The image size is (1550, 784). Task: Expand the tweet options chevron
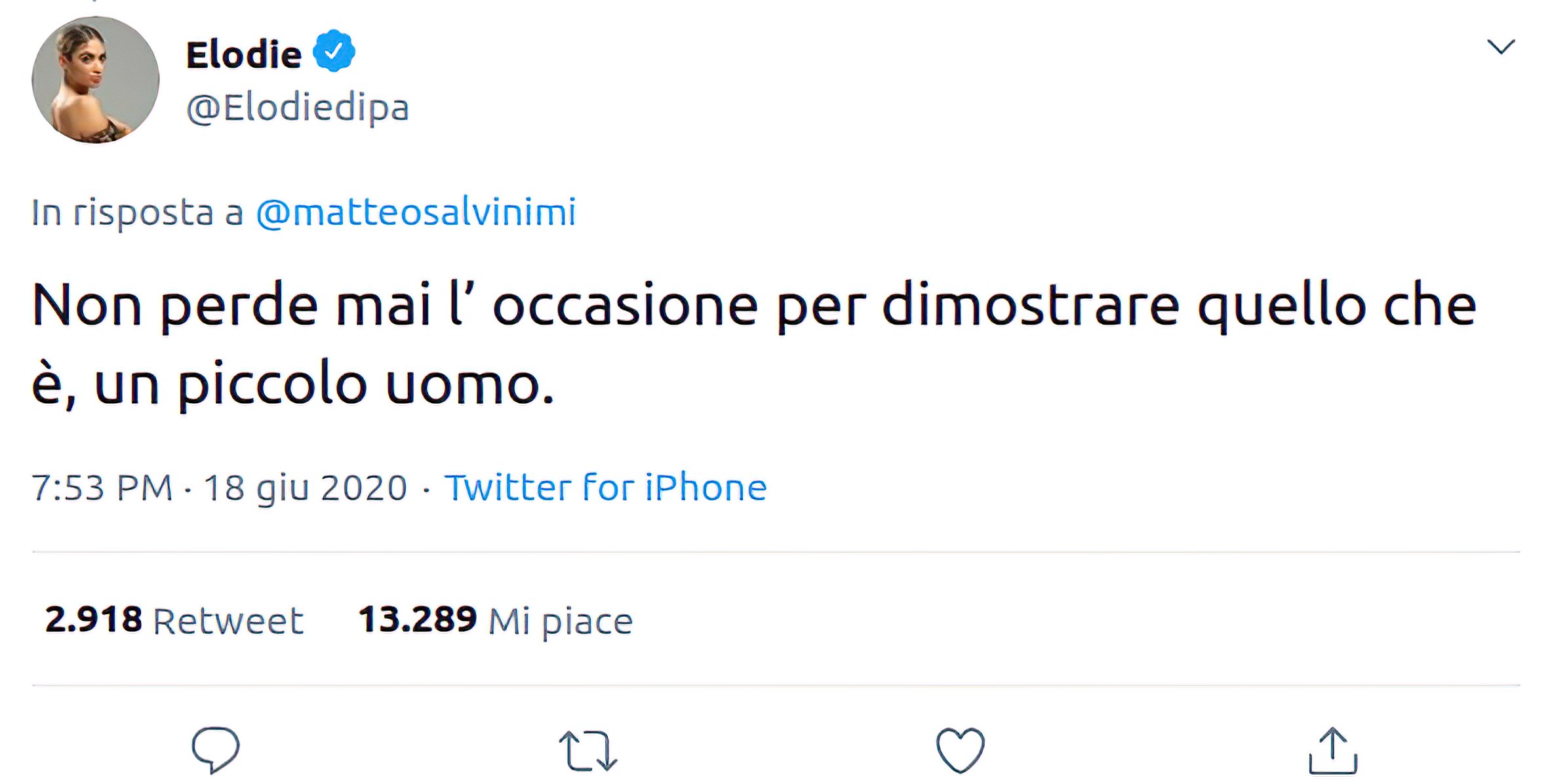click(x=1500, y=47)
